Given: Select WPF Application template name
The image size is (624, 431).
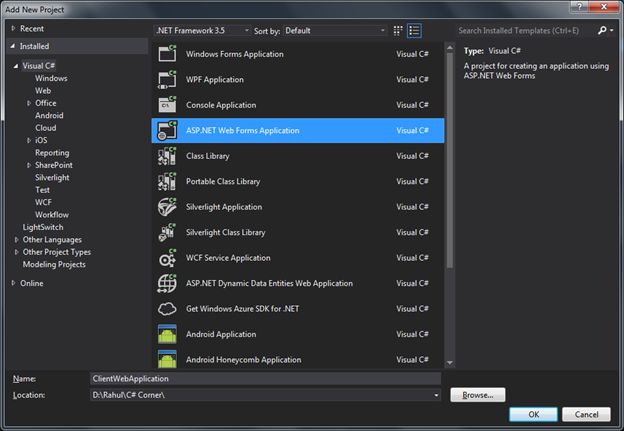Looking at the screenshot, I should coord(214,80).
